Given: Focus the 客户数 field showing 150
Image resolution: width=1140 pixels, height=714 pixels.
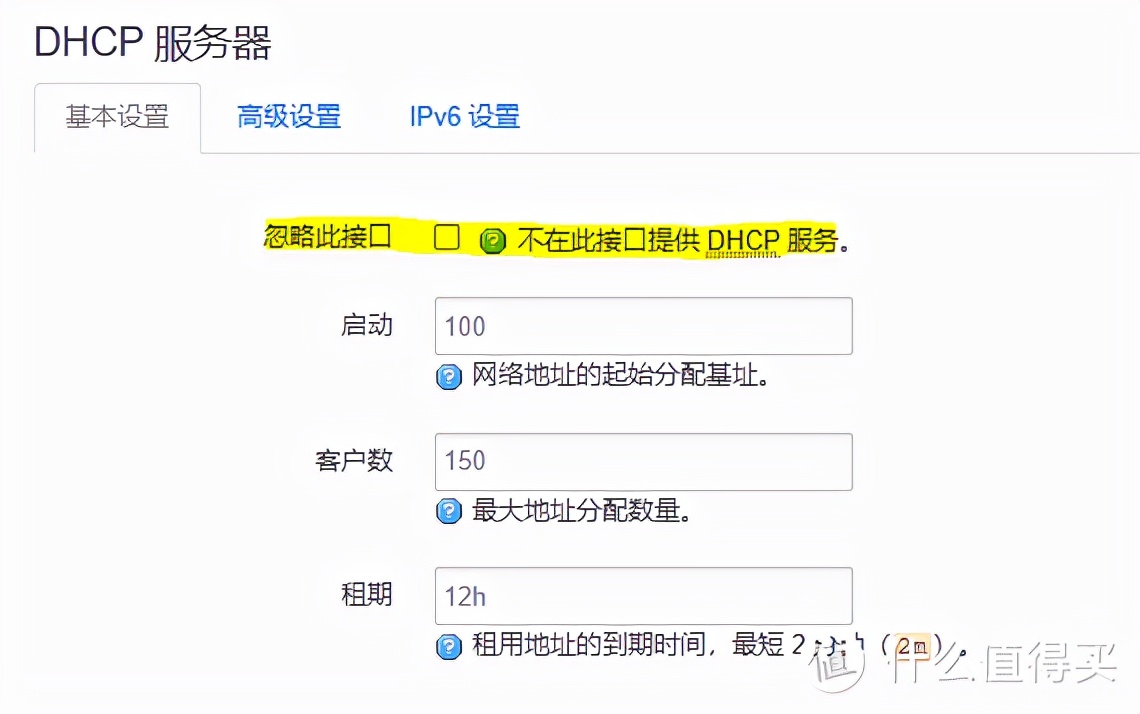Looking at the screenshot, I should [643, 461].
